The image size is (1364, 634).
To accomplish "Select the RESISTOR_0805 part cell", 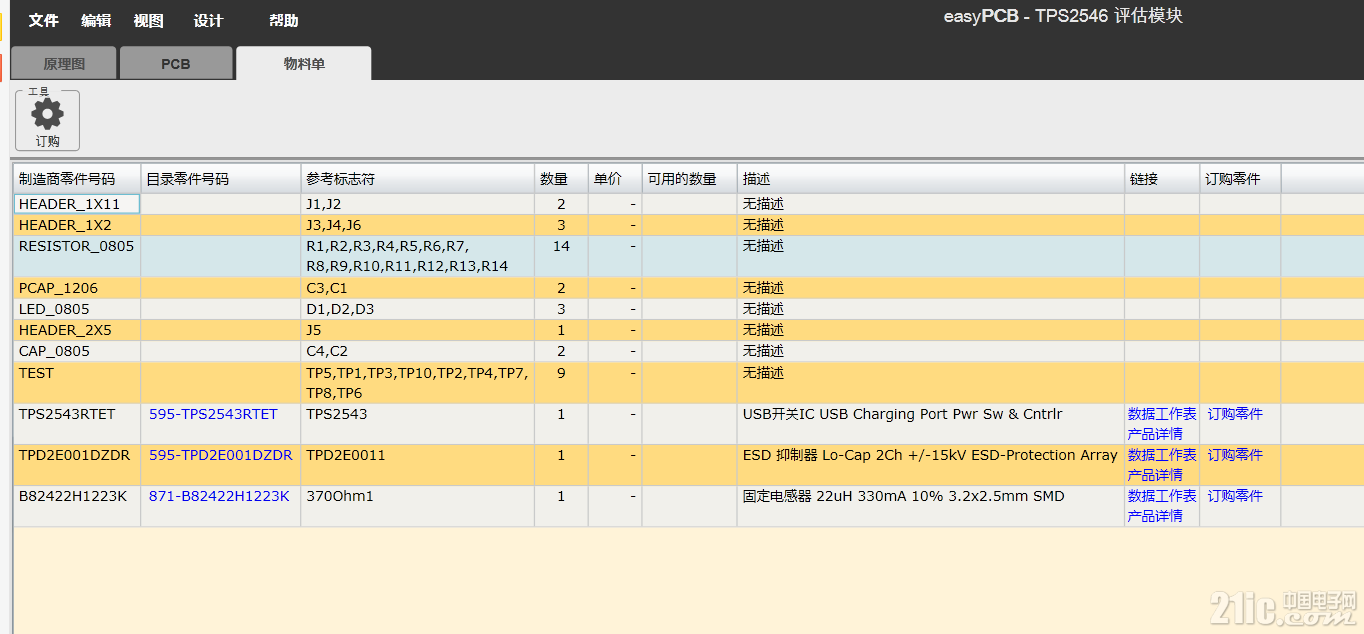I will [x=77, y=256].
